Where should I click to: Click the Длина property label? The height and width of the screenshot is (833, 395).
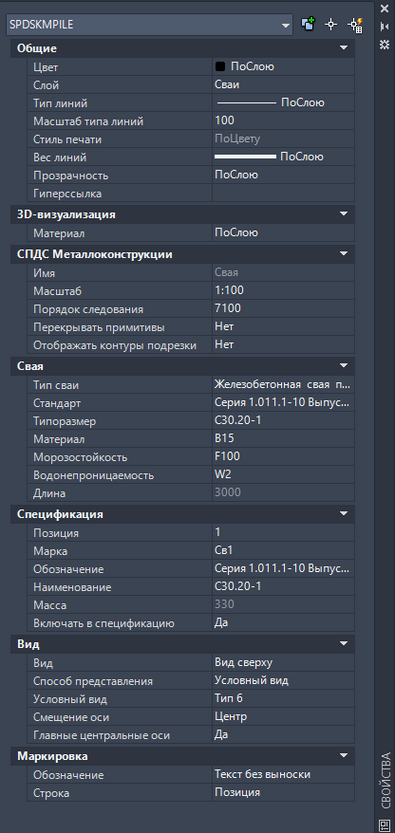pyautogui.click(x=49, y=494)
